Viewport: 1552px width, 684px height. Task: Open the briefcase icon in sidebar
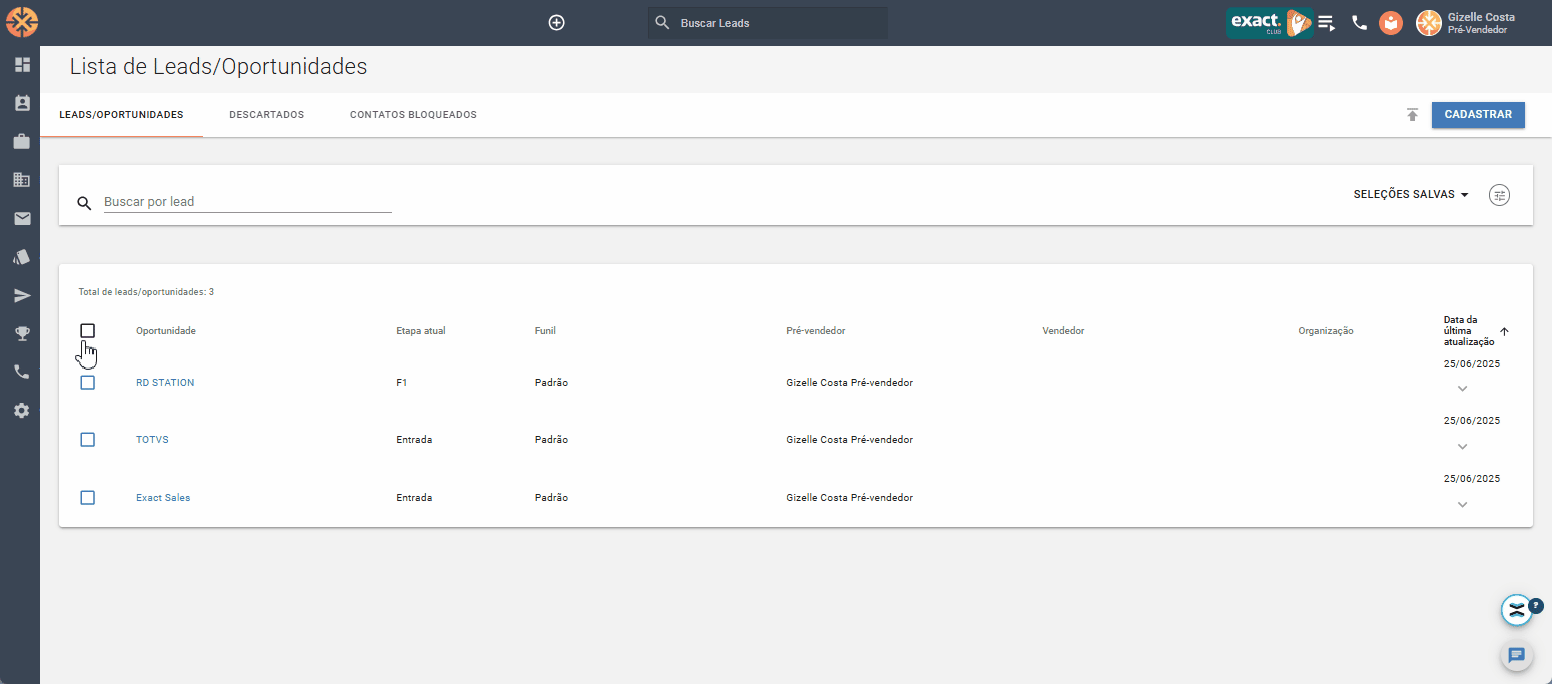coord(22,142)
